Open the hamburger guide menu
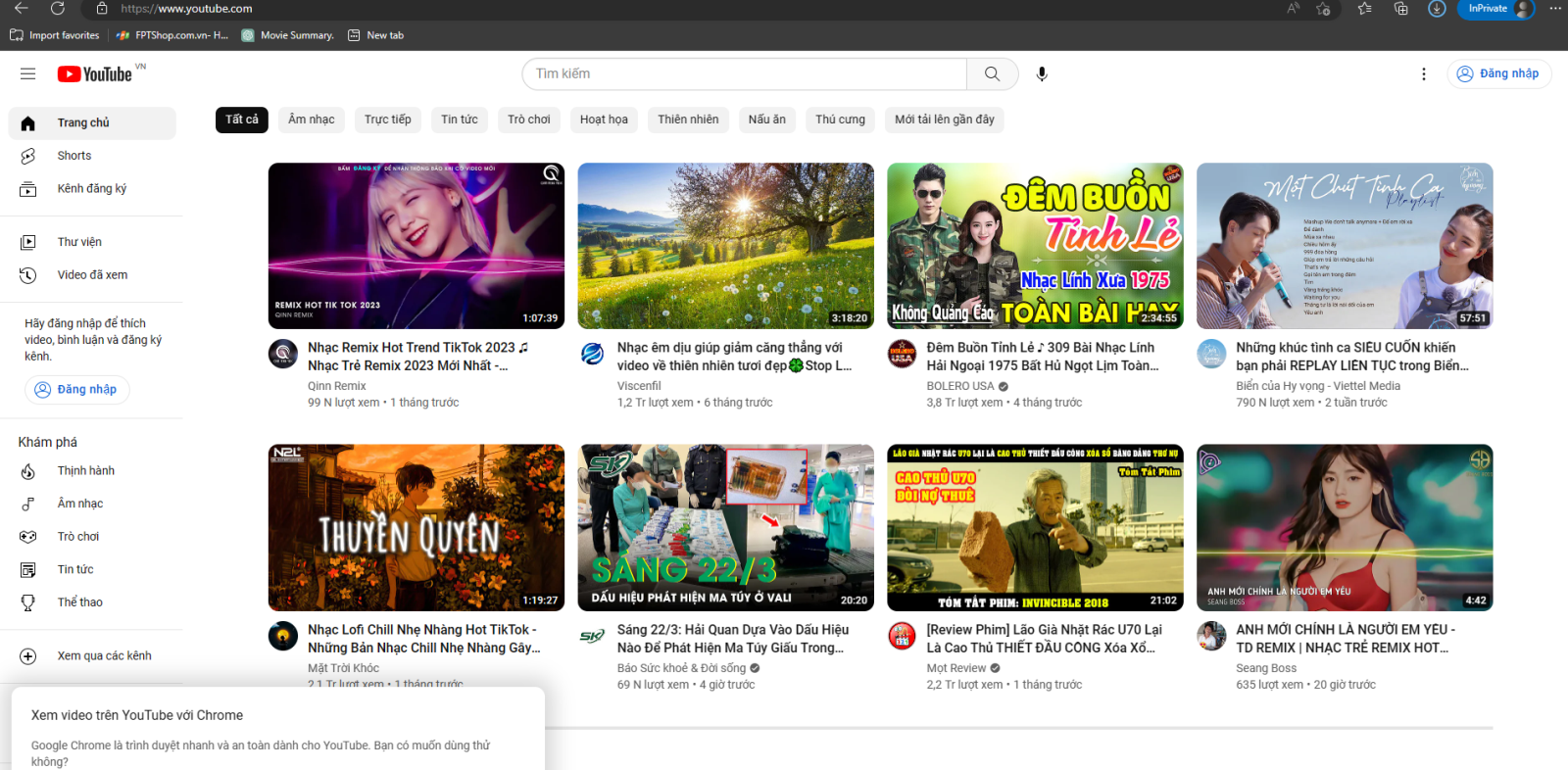Image resolution: width=1568 pixels, height=770 pixels. (x=28, y=73)
